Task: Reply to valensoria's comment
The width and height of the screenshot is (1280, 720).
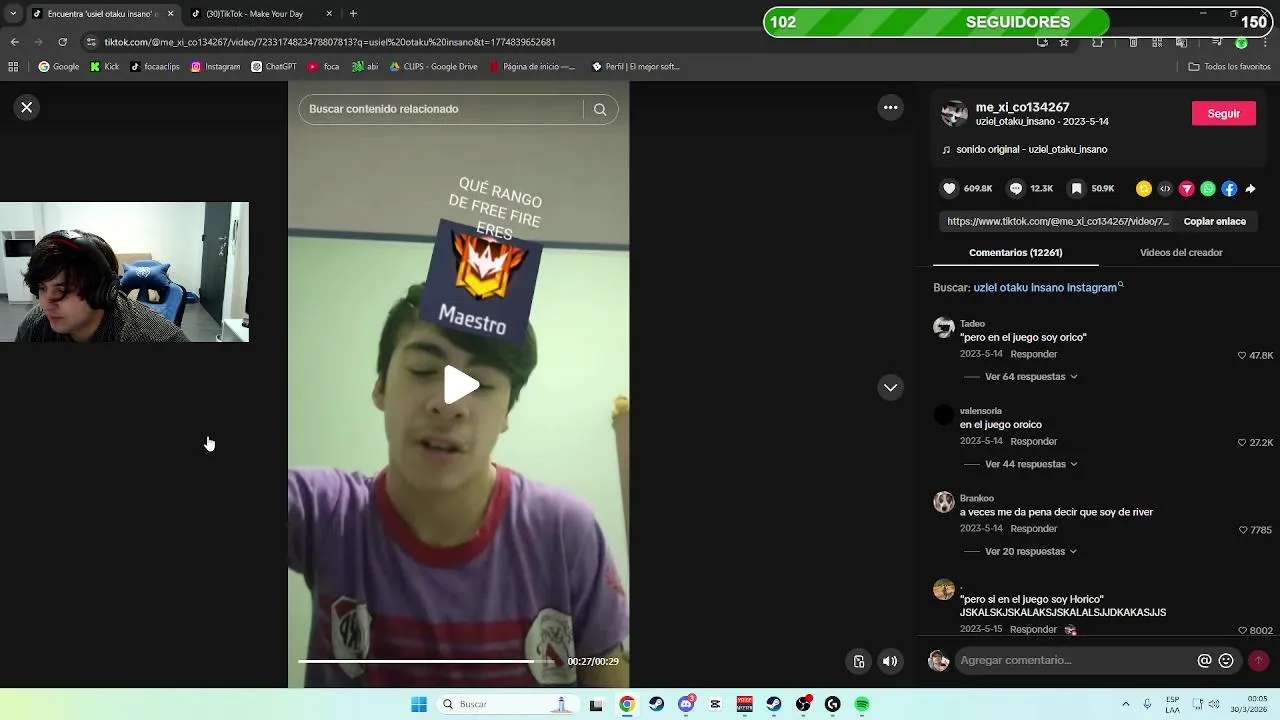Action: click(1033, 441)
